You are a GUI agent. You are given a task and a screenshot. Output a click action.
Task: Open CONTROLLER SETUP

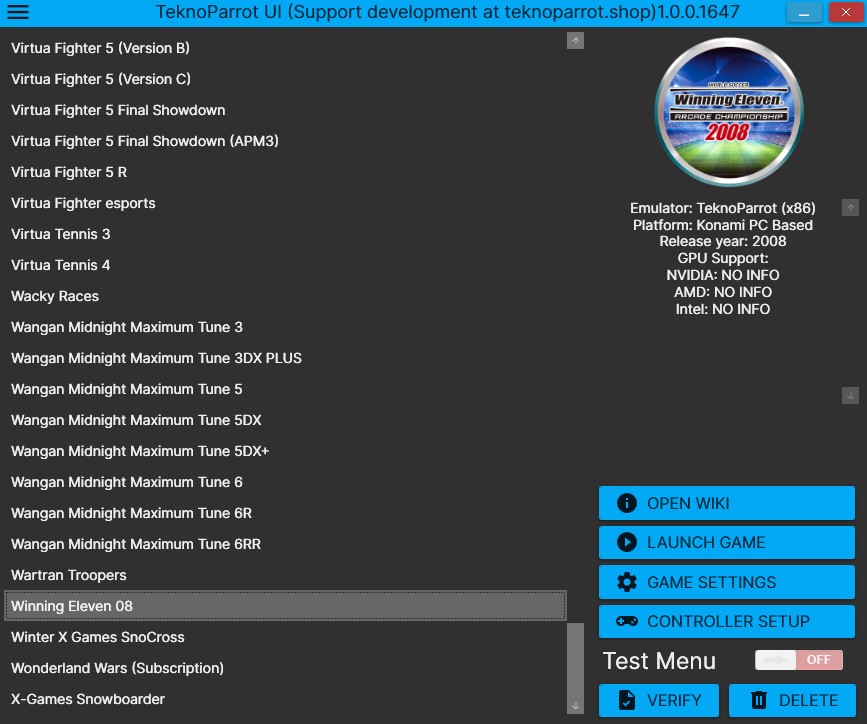[727, 622]
